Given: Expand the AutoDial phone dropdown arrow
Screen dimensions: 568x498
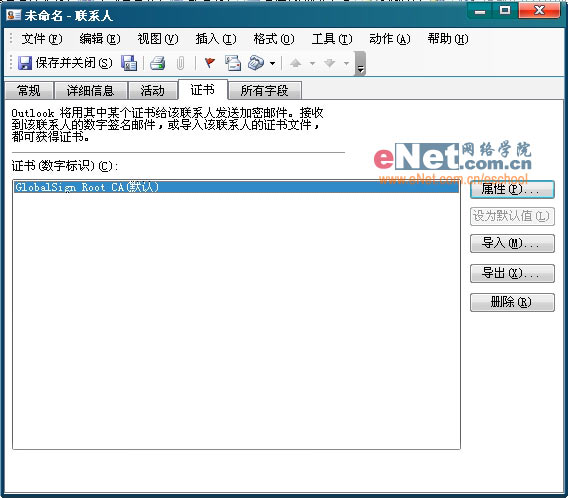Looking at the screenshot, I should 272,63.
